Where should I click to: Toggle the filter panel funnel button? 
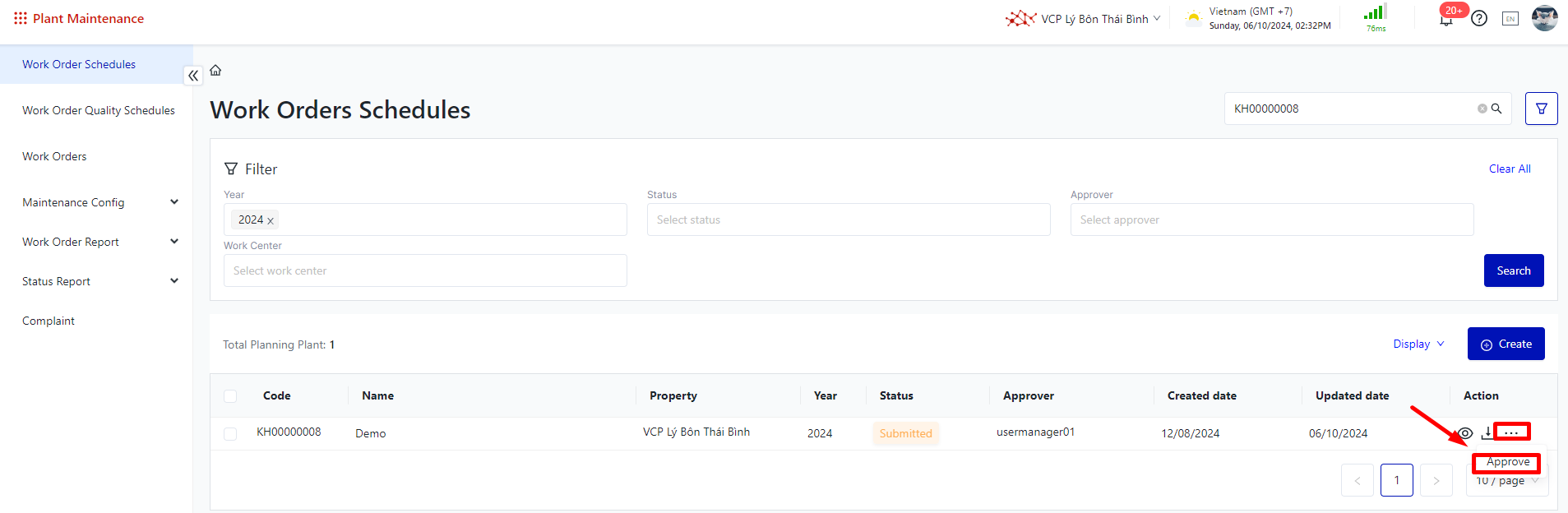(x=1541, y=109)
